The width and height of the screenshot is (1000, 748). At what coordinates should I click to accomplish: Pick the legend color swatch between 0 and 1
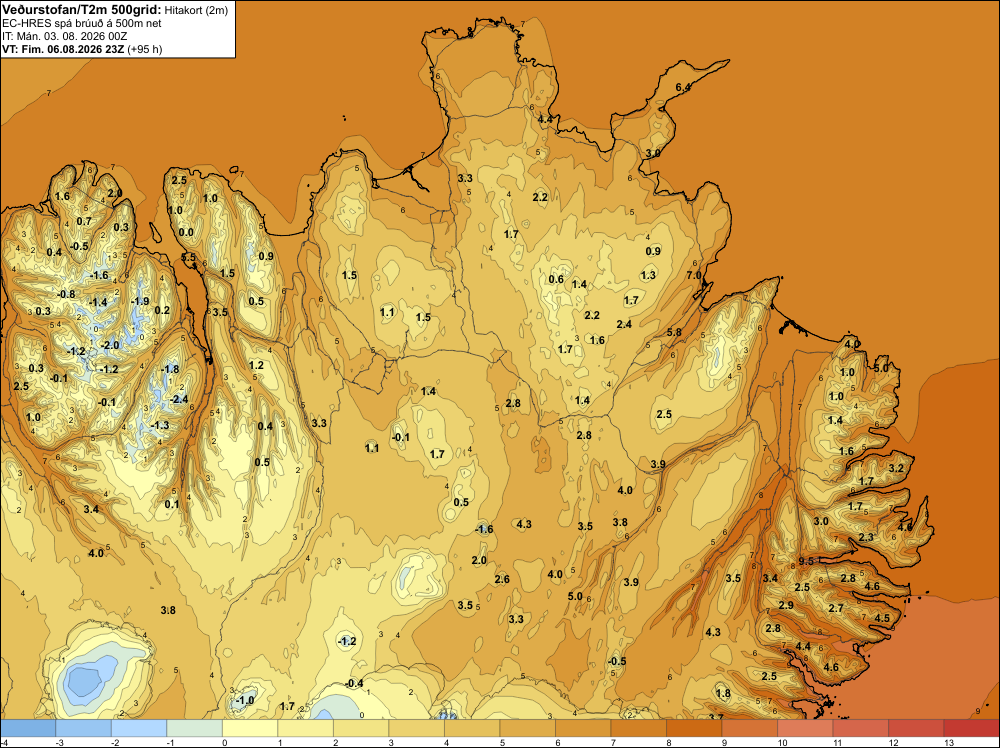(x=250, y=728)
